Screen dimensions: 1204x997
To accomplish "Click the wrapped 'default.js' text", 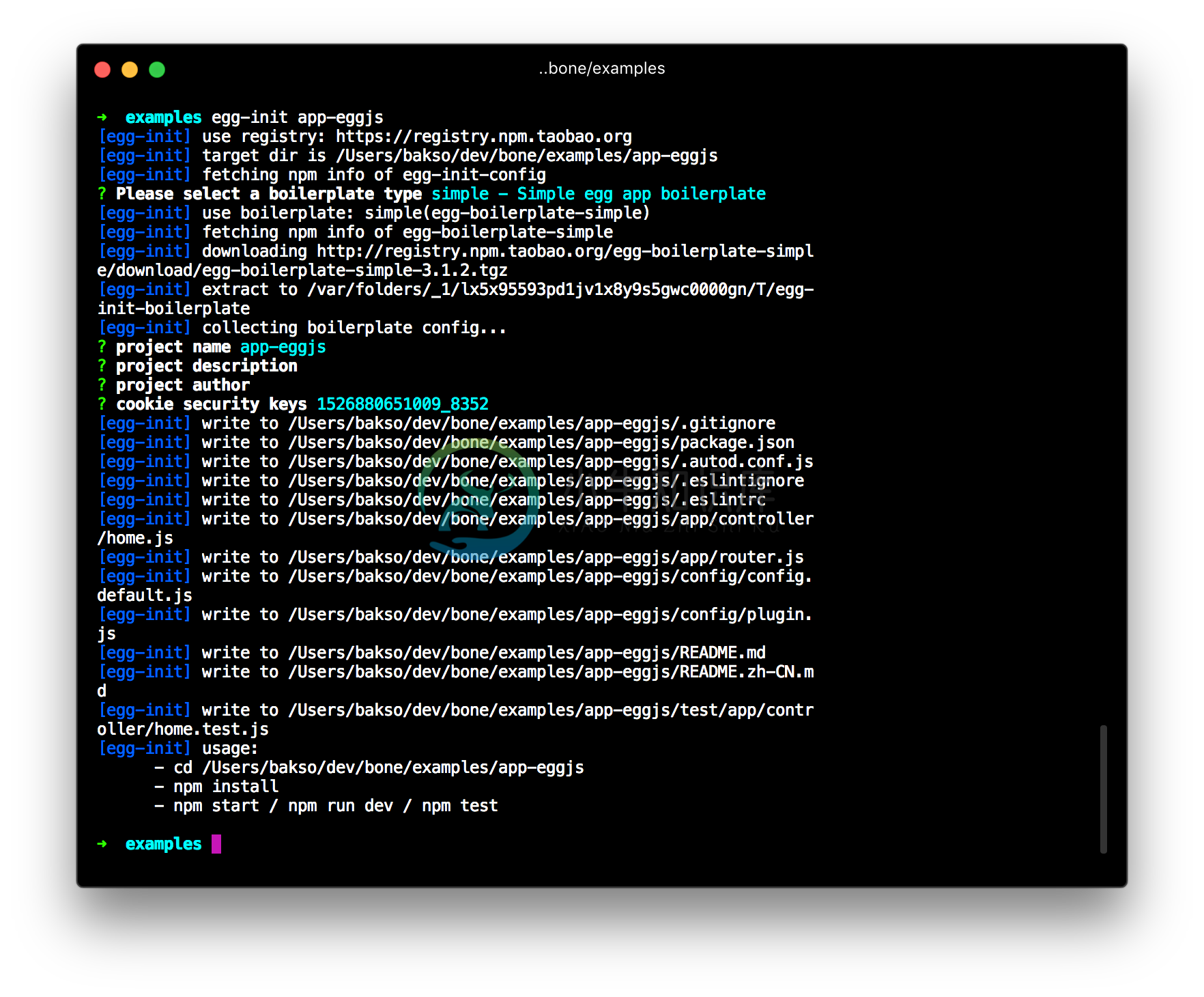I will [x=145, y=595].
